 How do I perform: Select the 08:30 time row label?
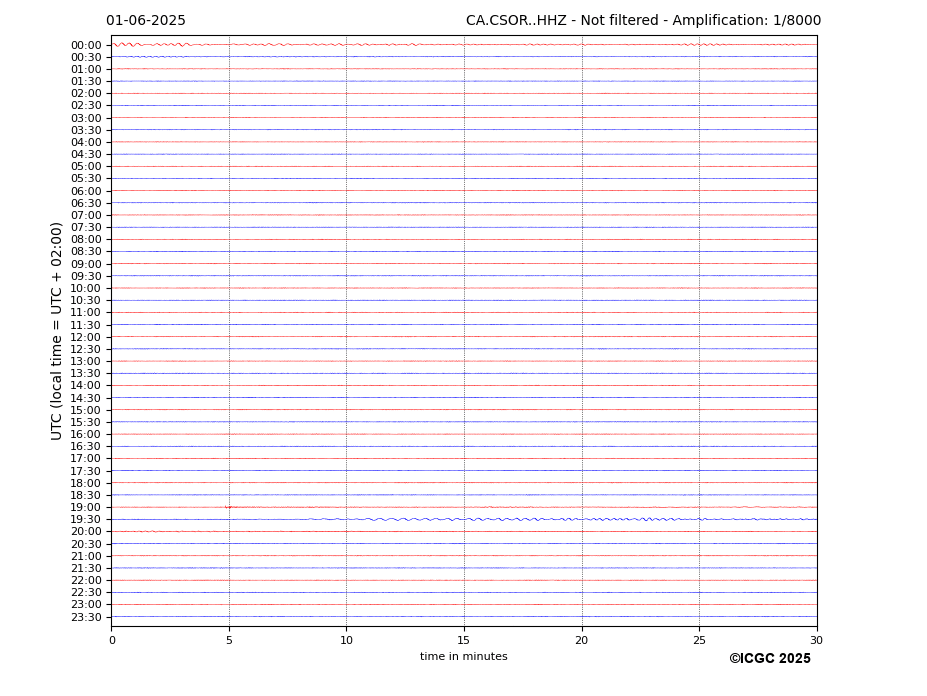[86, 252]
